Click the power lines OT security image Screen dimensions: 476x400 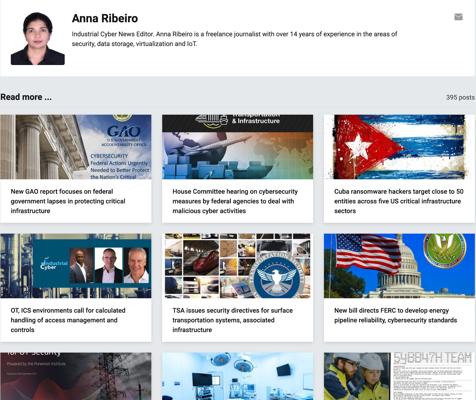coord(76,376)
